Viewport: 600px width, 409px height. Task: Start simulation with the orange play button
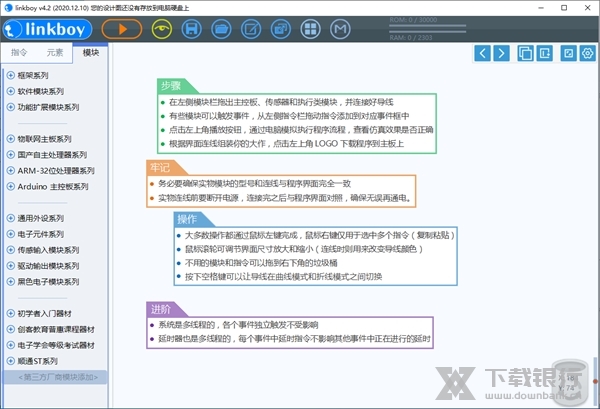coord(122,29)
